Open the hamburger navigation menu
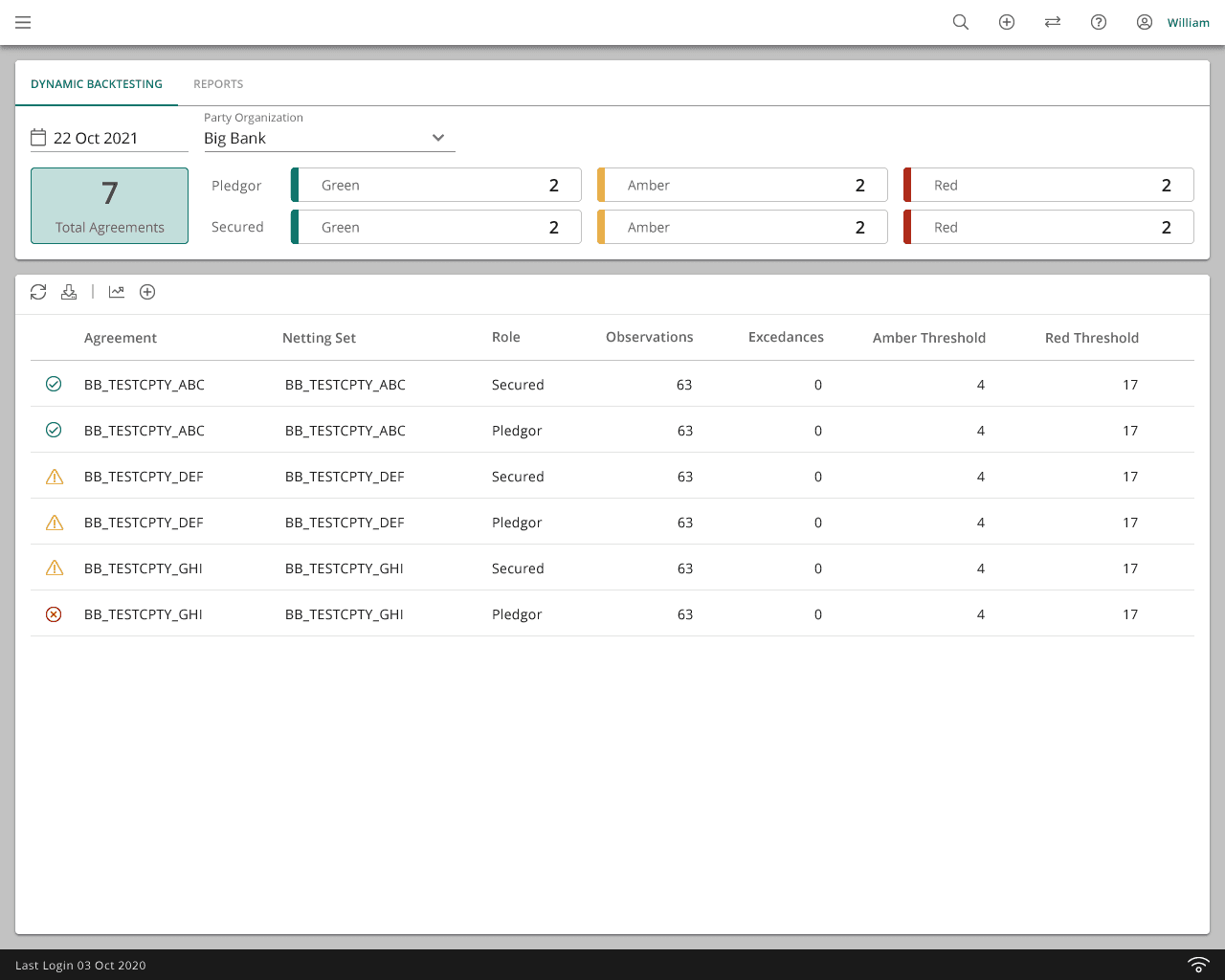 (23, 22)
